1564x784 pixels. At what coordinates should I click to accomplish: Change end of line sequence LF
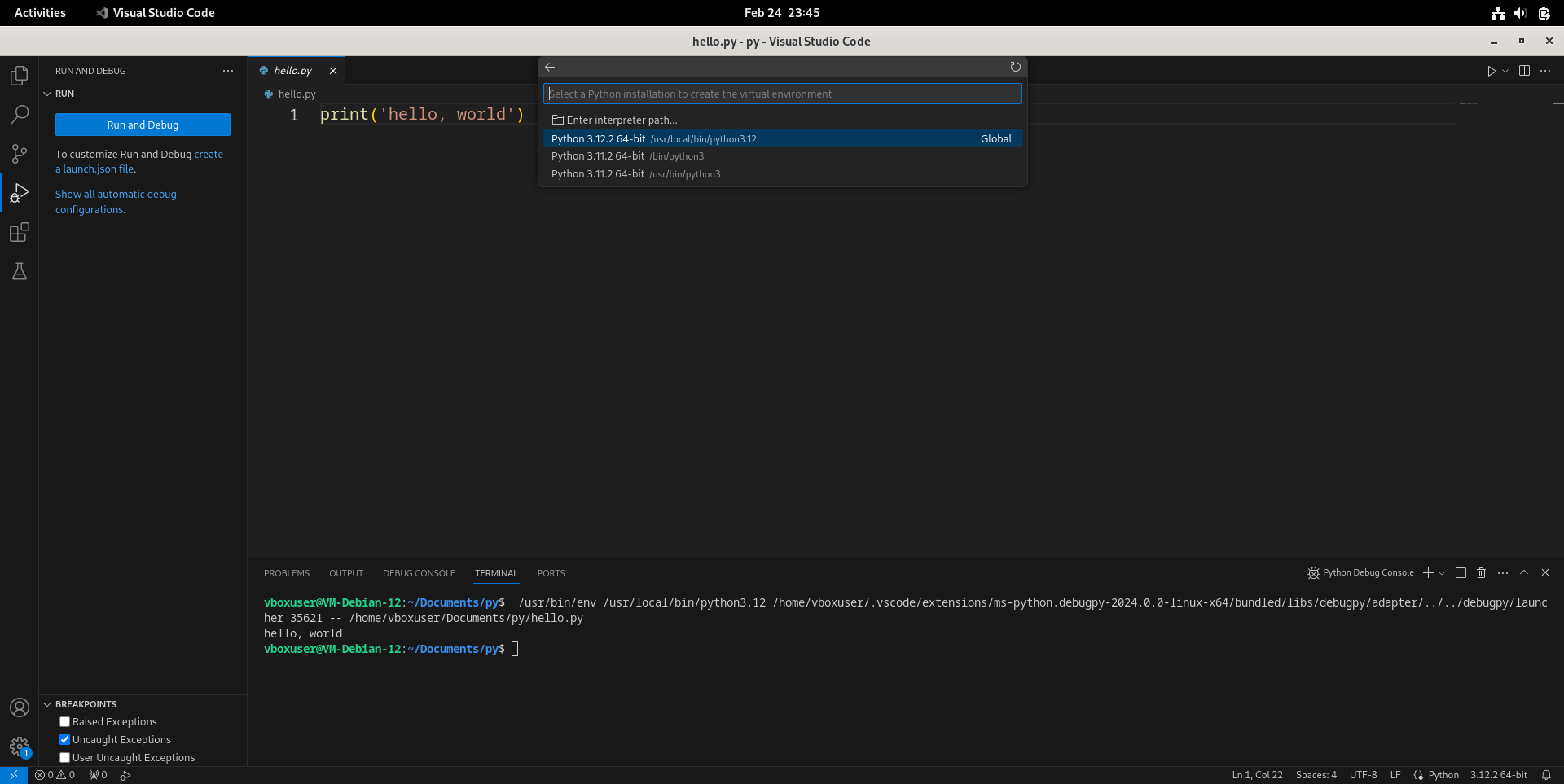(x=1395, y=775)
